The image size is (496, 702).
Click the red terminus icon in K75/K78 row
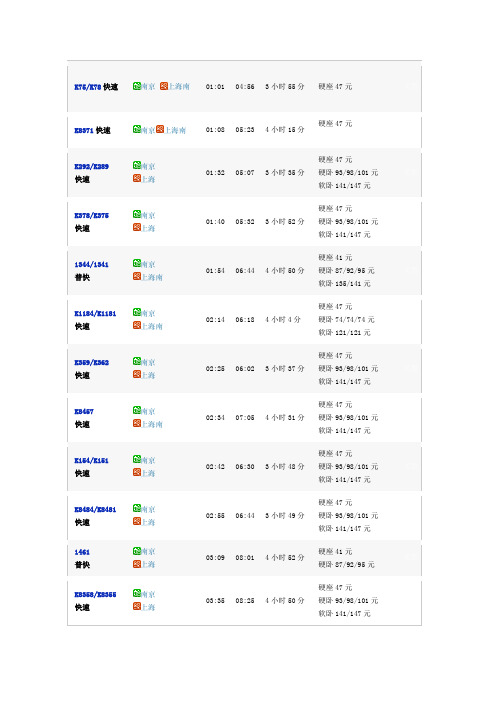click(164, 86)
